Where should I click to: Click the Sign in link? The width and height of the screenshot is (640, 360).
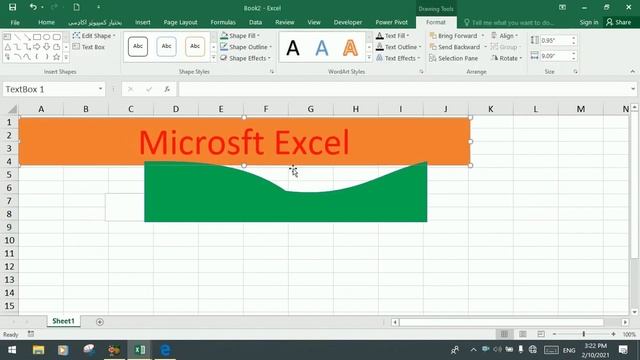[589, 22]
